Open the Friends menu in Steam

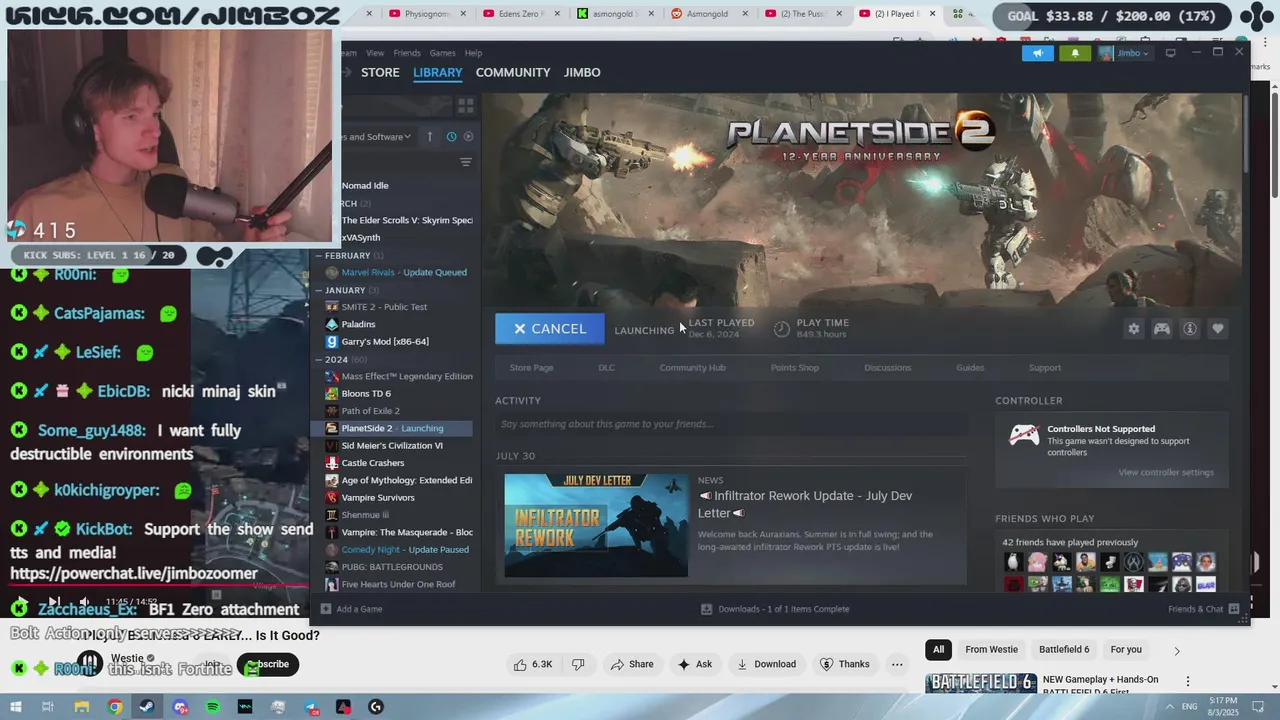(x=407, y=53)
